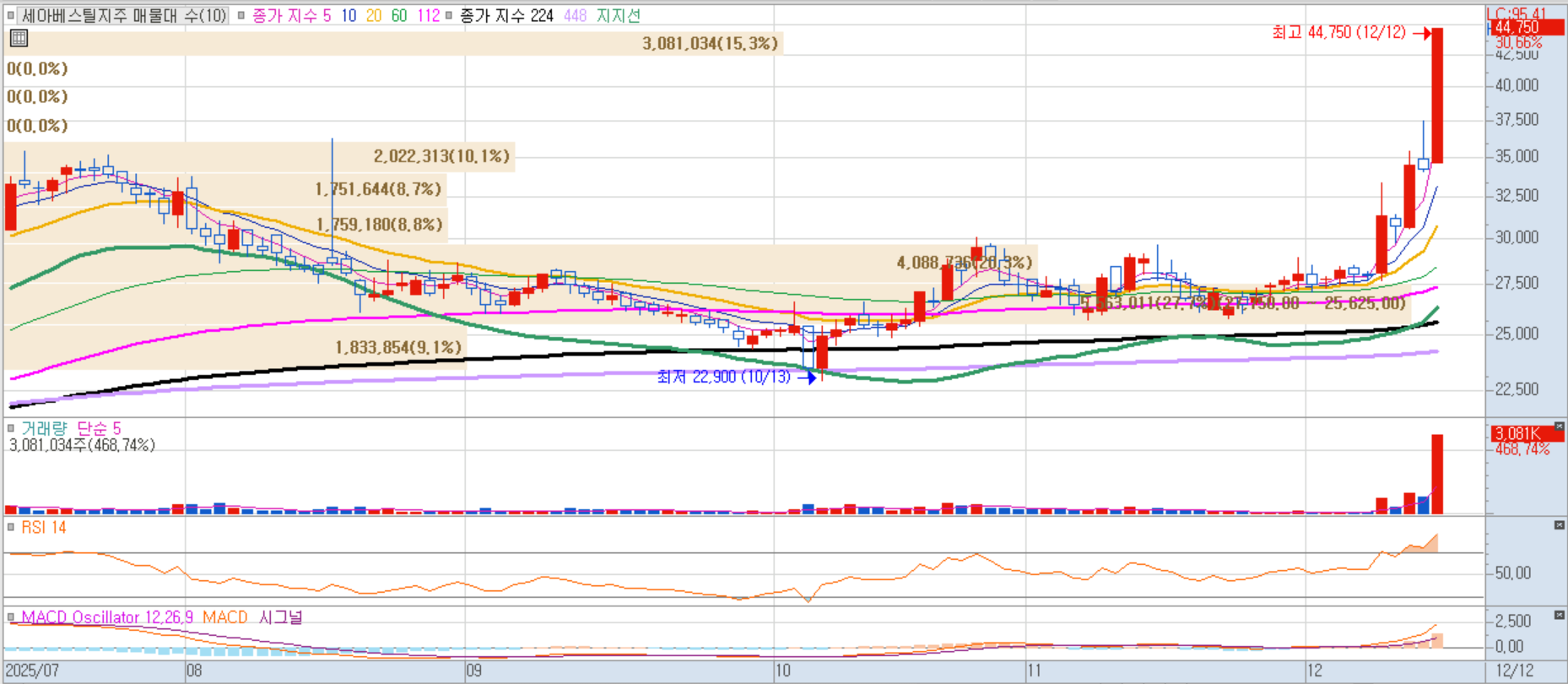The height and width of the screenshot is (684, 1568).
Task: Click the 12/12 current date label
Action: 1515,670
